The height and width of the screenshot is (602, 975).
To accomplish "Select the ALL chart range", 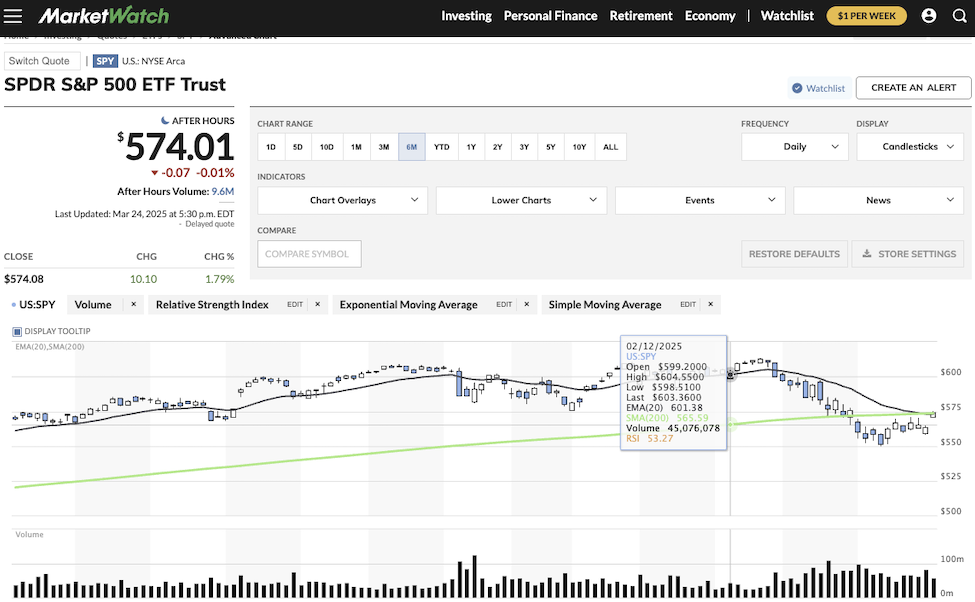I will (x=611, y=147).
